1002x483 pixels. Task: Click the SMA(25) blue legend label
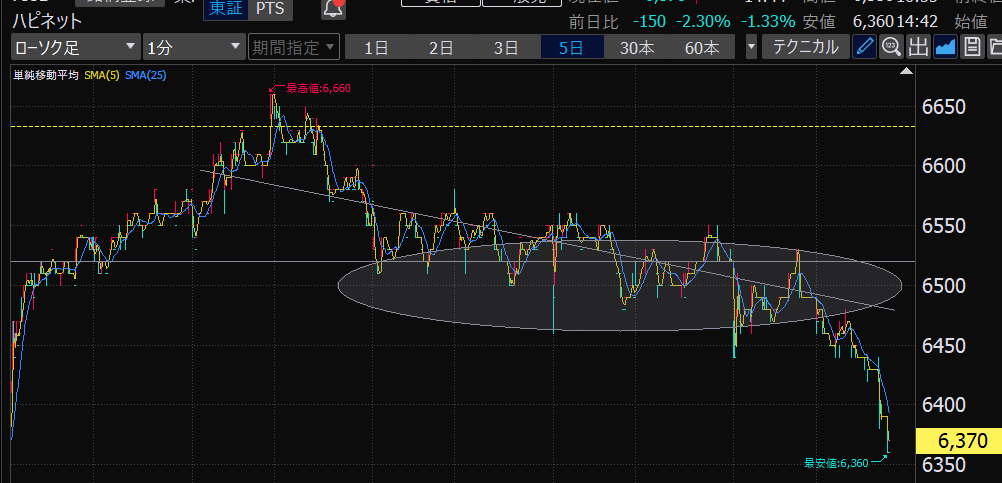pyautogui.click(x=145, y=75)
